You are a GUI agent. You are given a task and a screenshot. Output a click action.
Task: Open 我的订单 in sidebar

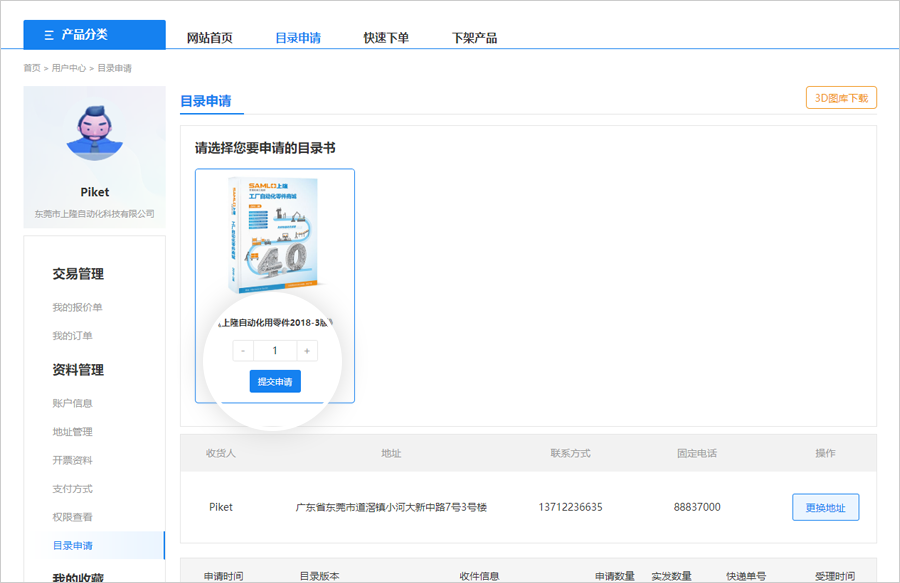[x=72, y=336]
